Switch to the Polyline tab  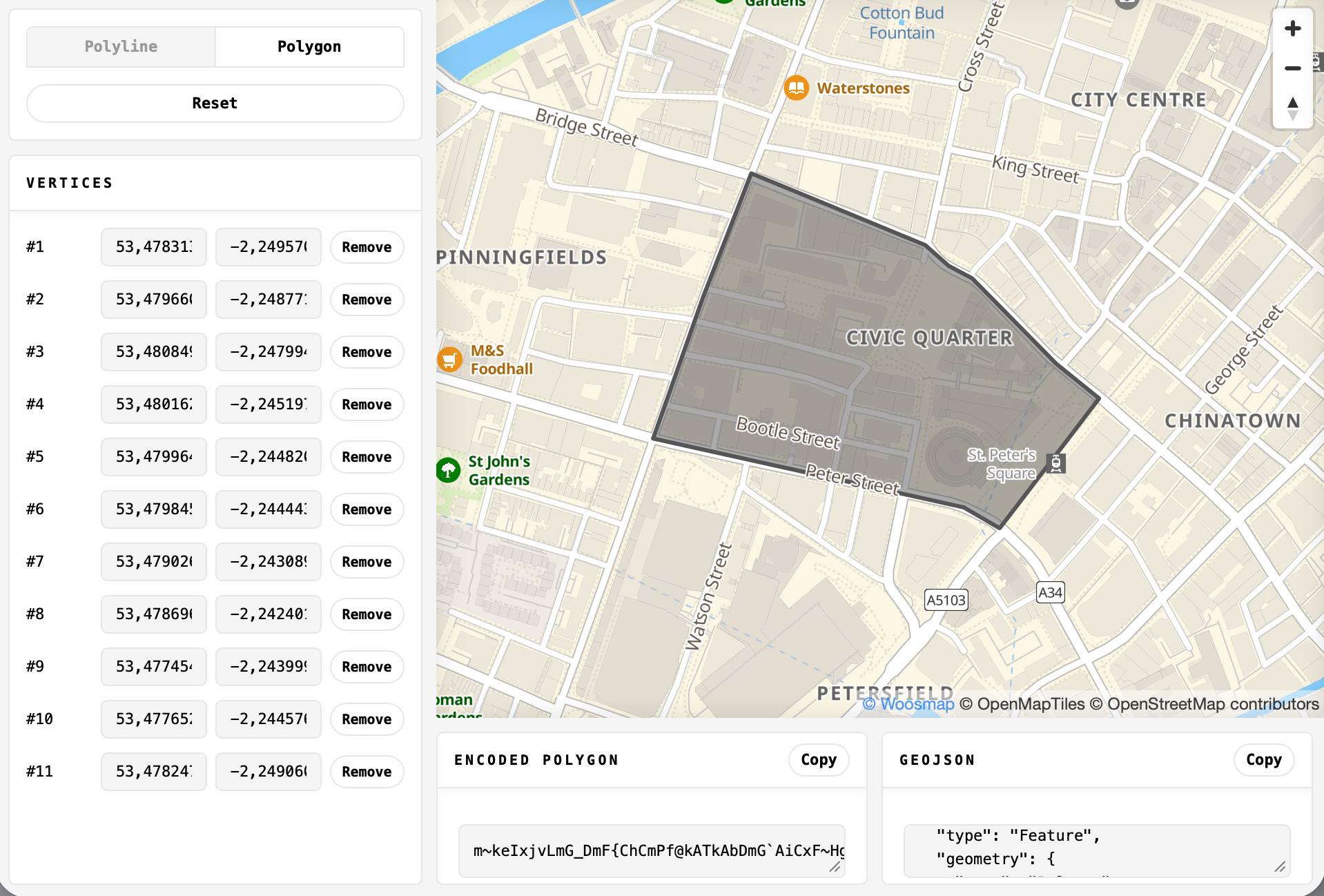coord(121,46)
